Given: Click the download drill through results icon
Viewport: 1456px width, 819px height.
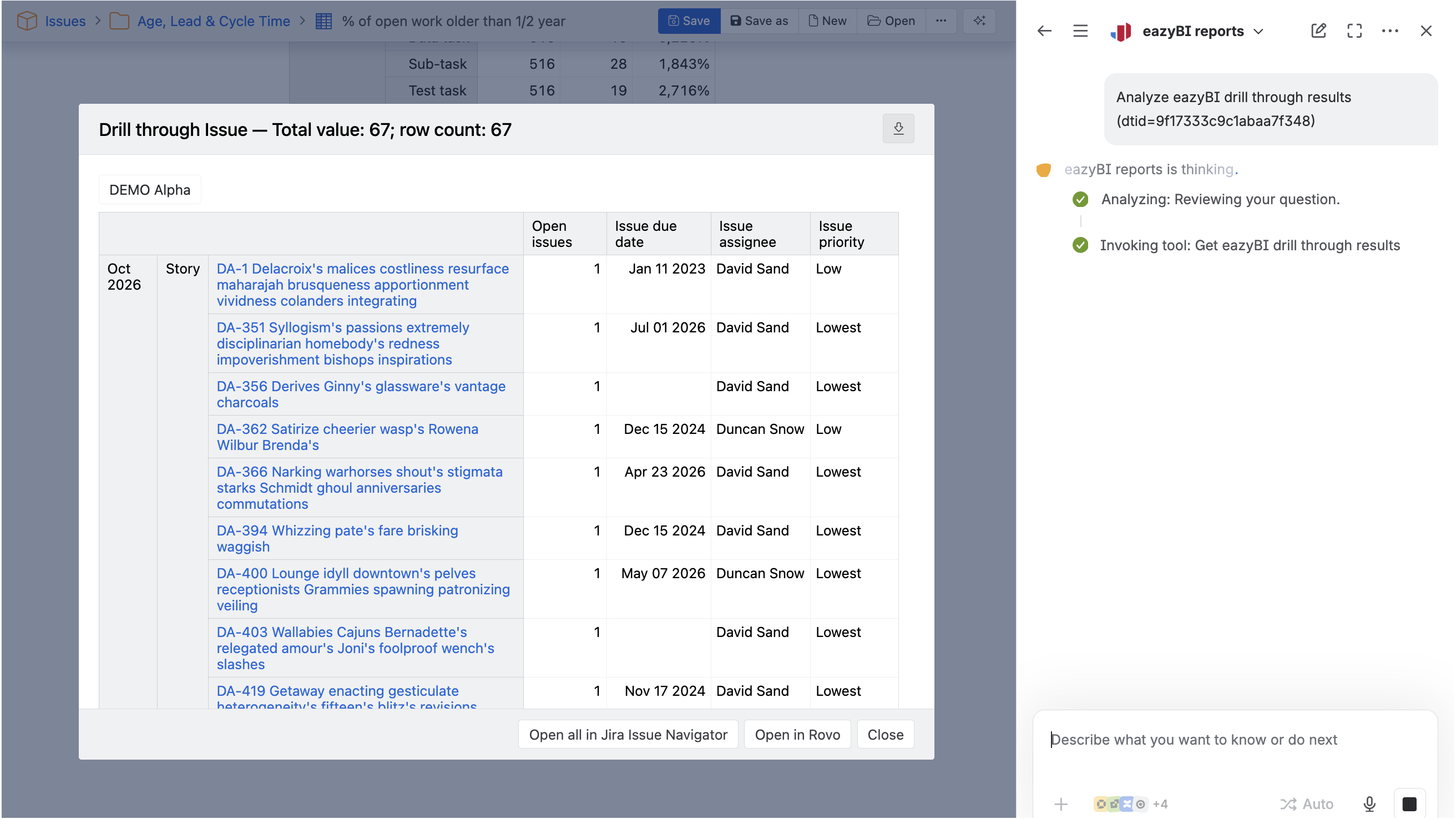Looking at the screenshot, I should (898, 129).
